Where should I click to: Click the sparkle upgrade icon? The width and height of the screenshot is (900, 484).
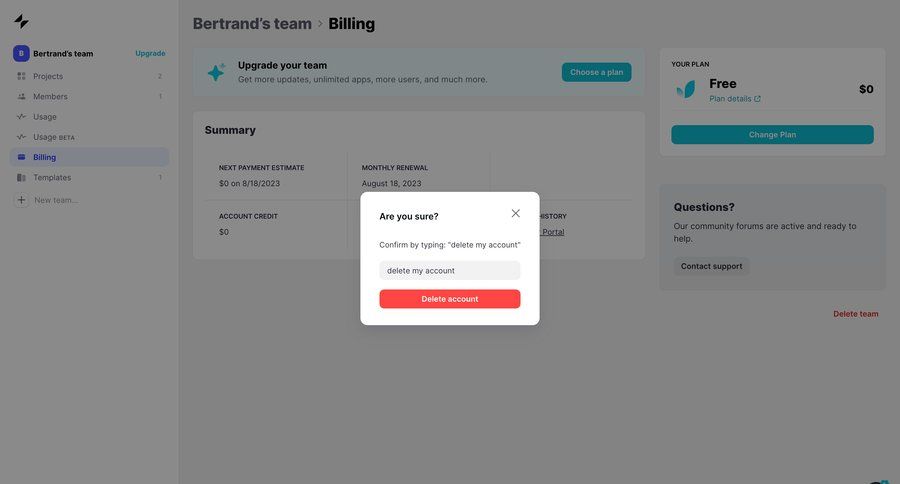click(x=216, y=72)
